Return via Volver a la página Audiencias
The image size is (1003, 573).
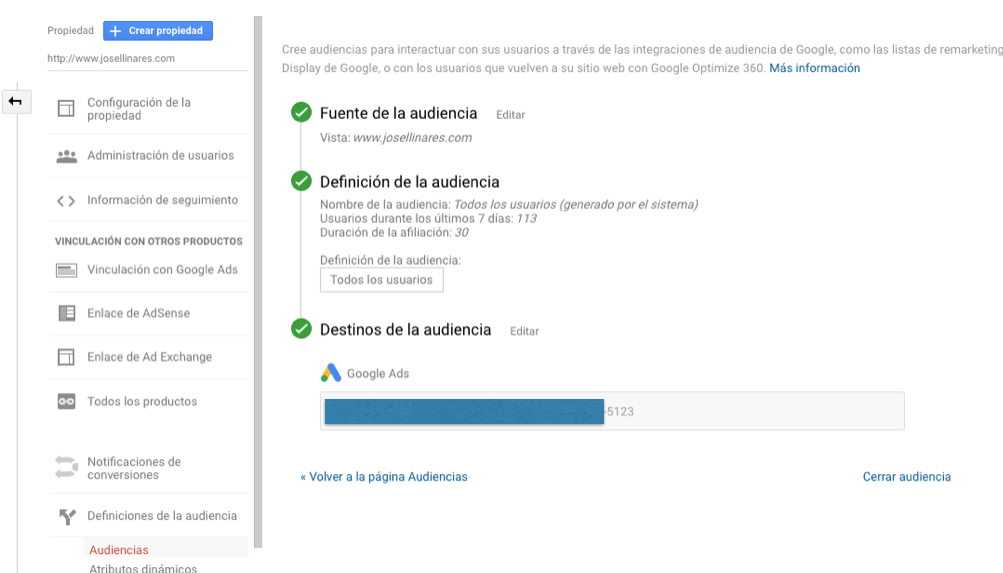click(384, 477)
